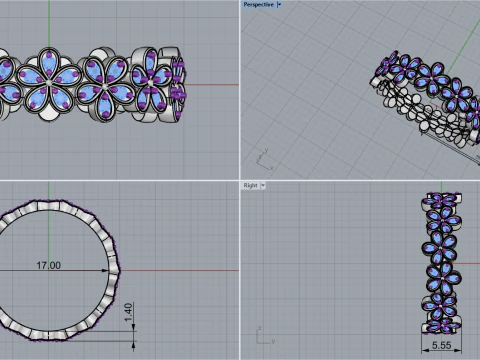
Task: Select the 1.40 thickness dimension text
Action: pyautogui.click(x=129, y=312)
